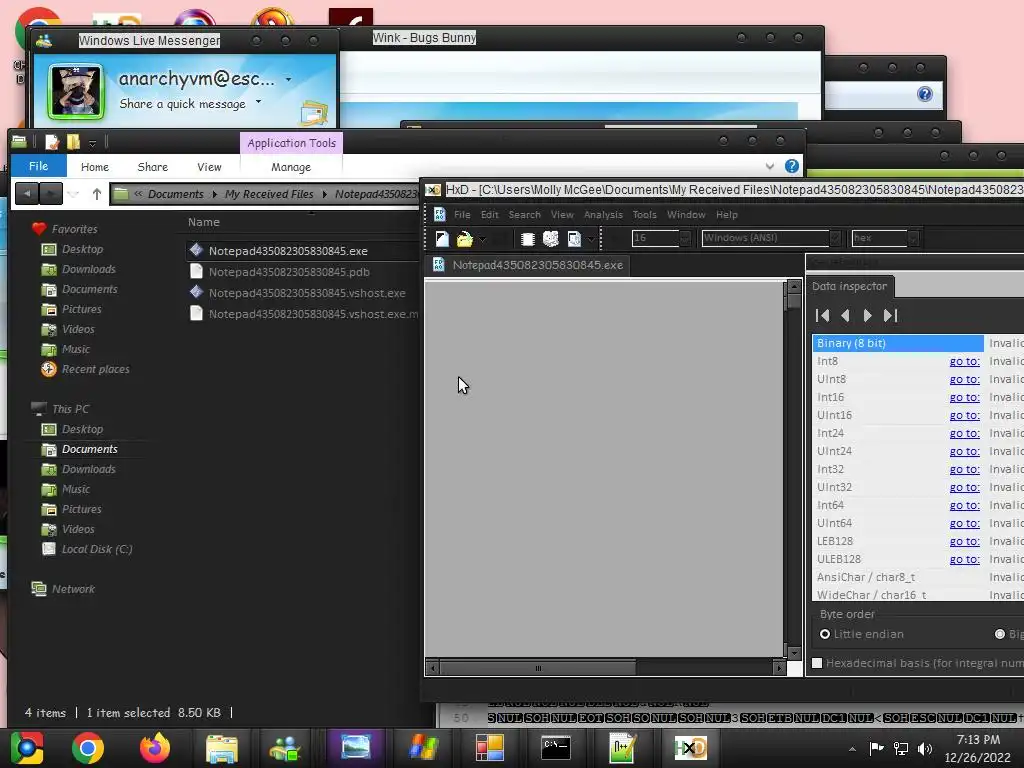Click the HxD horizontal scrollbar thumb
The image size is (1024, 768).
coord(538,667)
